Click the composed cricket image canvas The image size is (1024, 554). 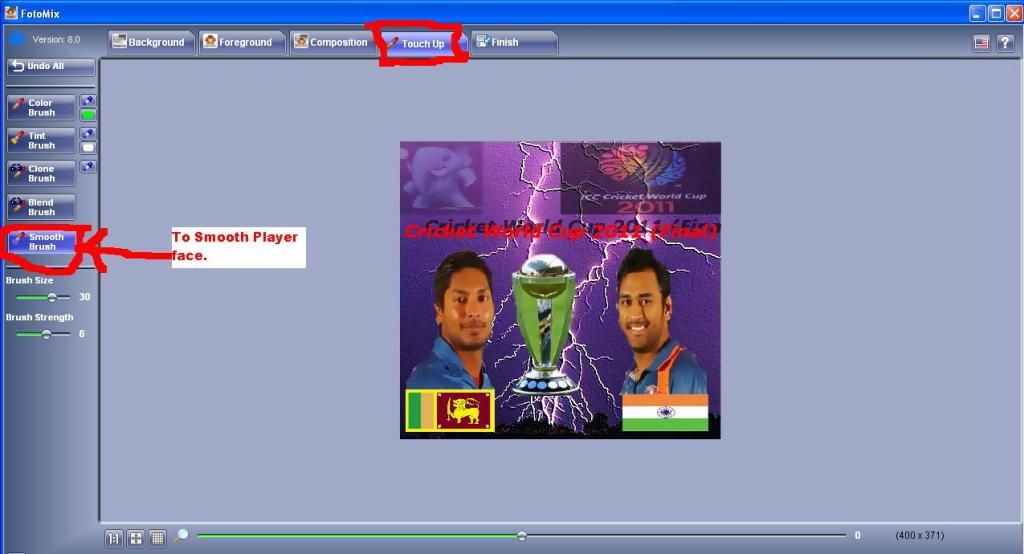560,290
